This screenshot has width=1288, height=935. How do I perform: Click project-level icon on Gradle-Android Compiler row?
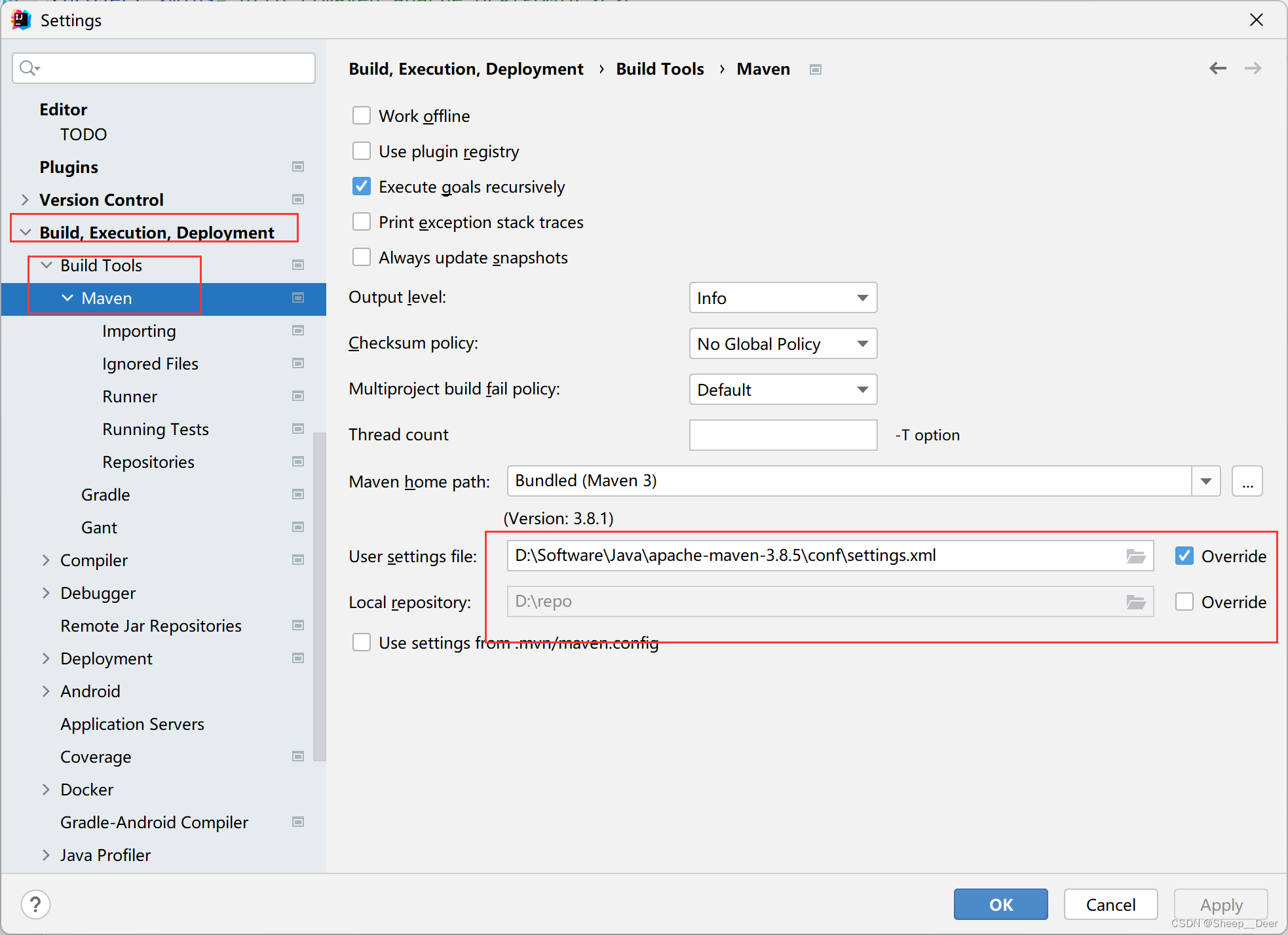pos(298,822)
